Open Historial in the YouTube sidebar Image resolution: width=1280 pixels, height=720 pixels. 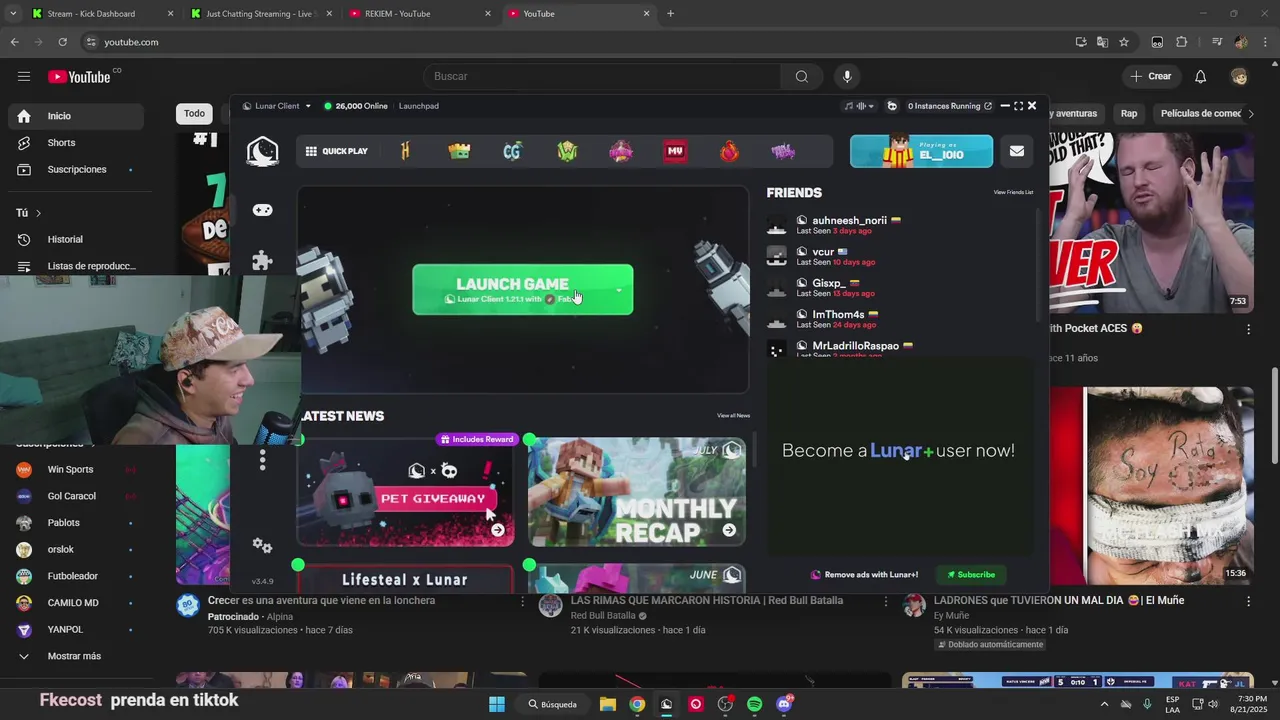tap(74, 240)
